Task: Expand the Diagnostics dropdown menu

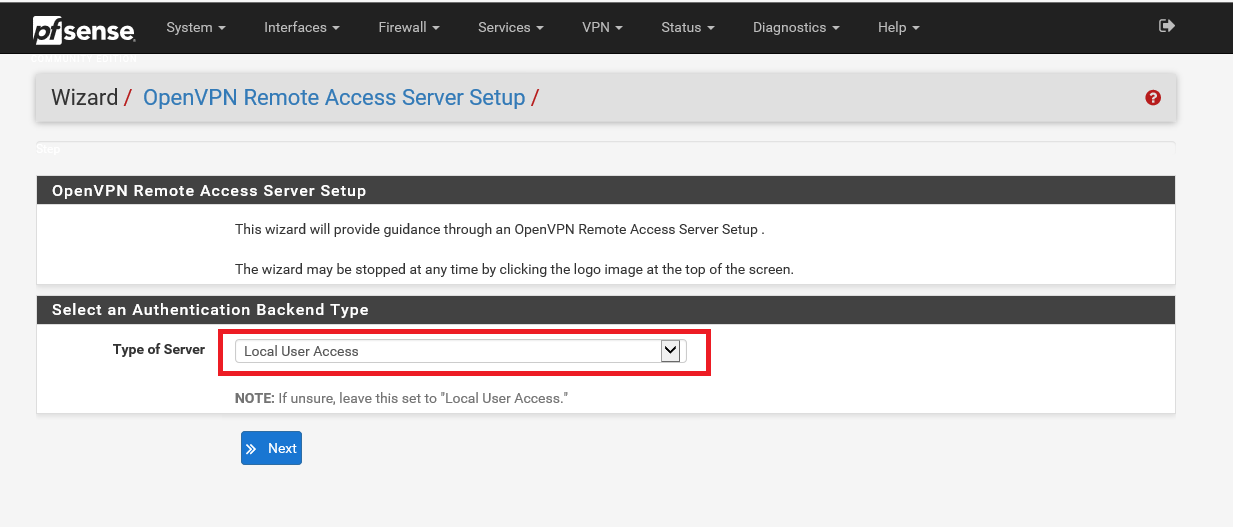Action: pyautogui.click(x=796, y=27)
